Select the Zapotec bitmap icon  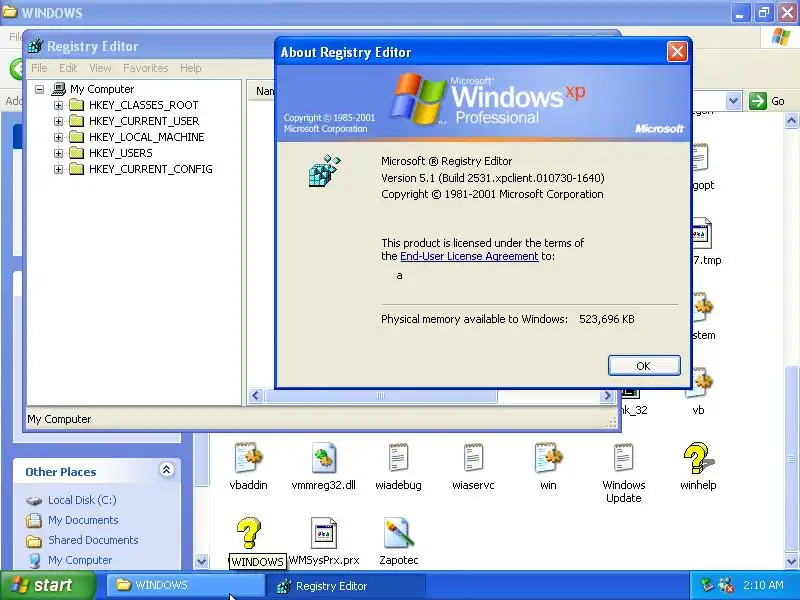click(398, 532)
